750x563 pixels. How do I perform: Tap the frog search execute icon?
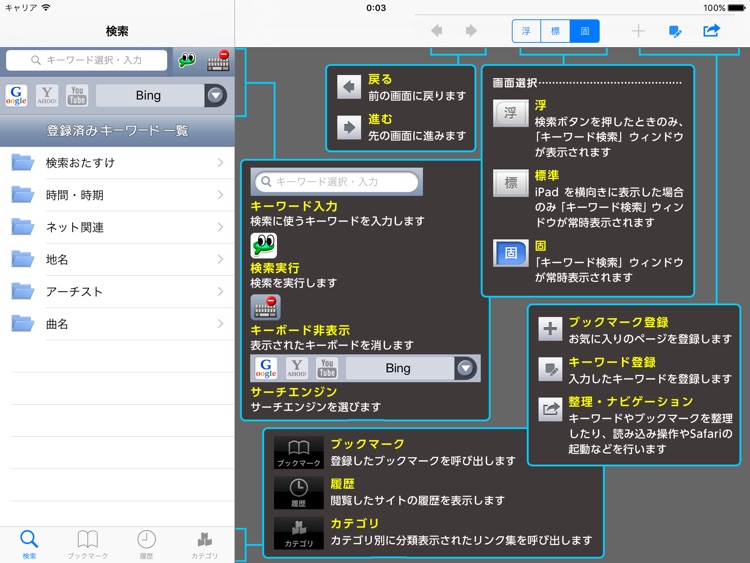pyautogui.click(x=187, y=60)
